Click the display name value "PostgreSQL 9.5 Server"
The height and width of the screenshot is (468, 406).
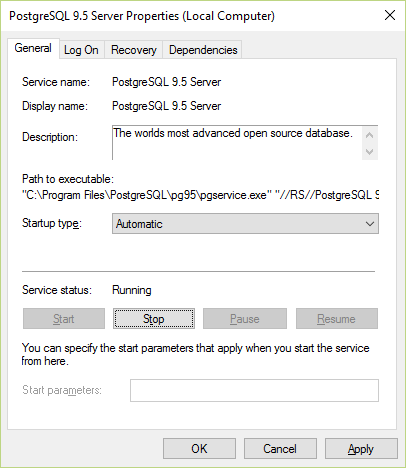(166, 106)
